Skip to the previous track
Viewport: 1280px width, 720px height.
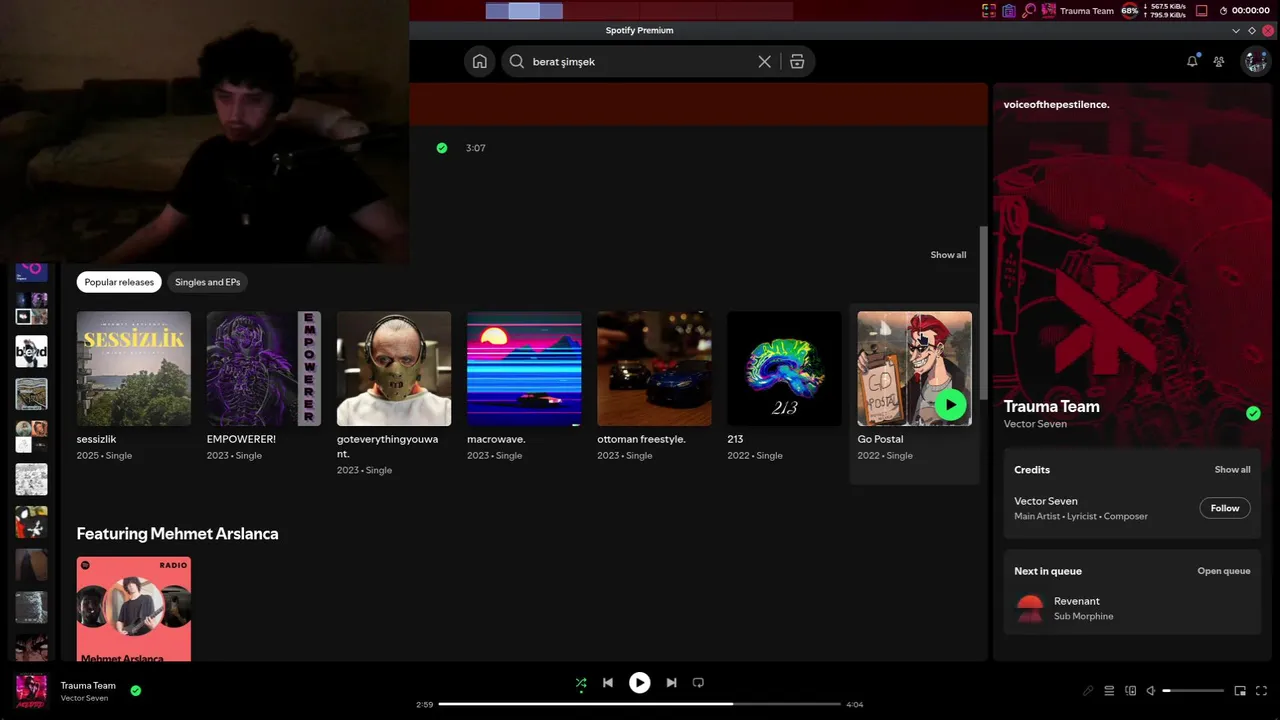pos(608,683)
